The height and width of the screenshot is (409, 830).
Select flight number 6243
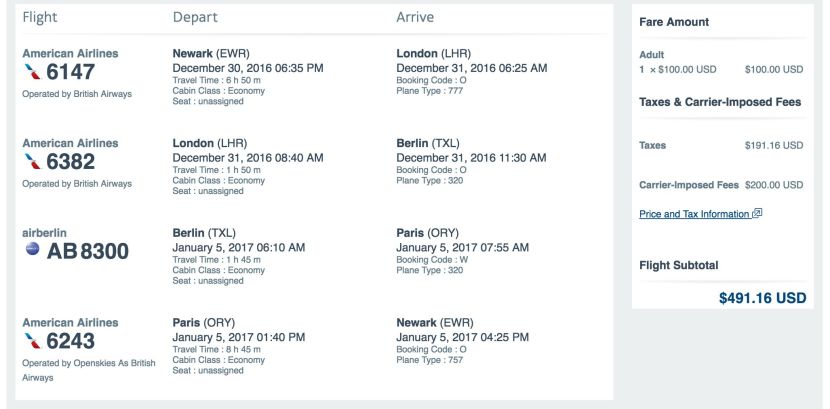[70, 341]
